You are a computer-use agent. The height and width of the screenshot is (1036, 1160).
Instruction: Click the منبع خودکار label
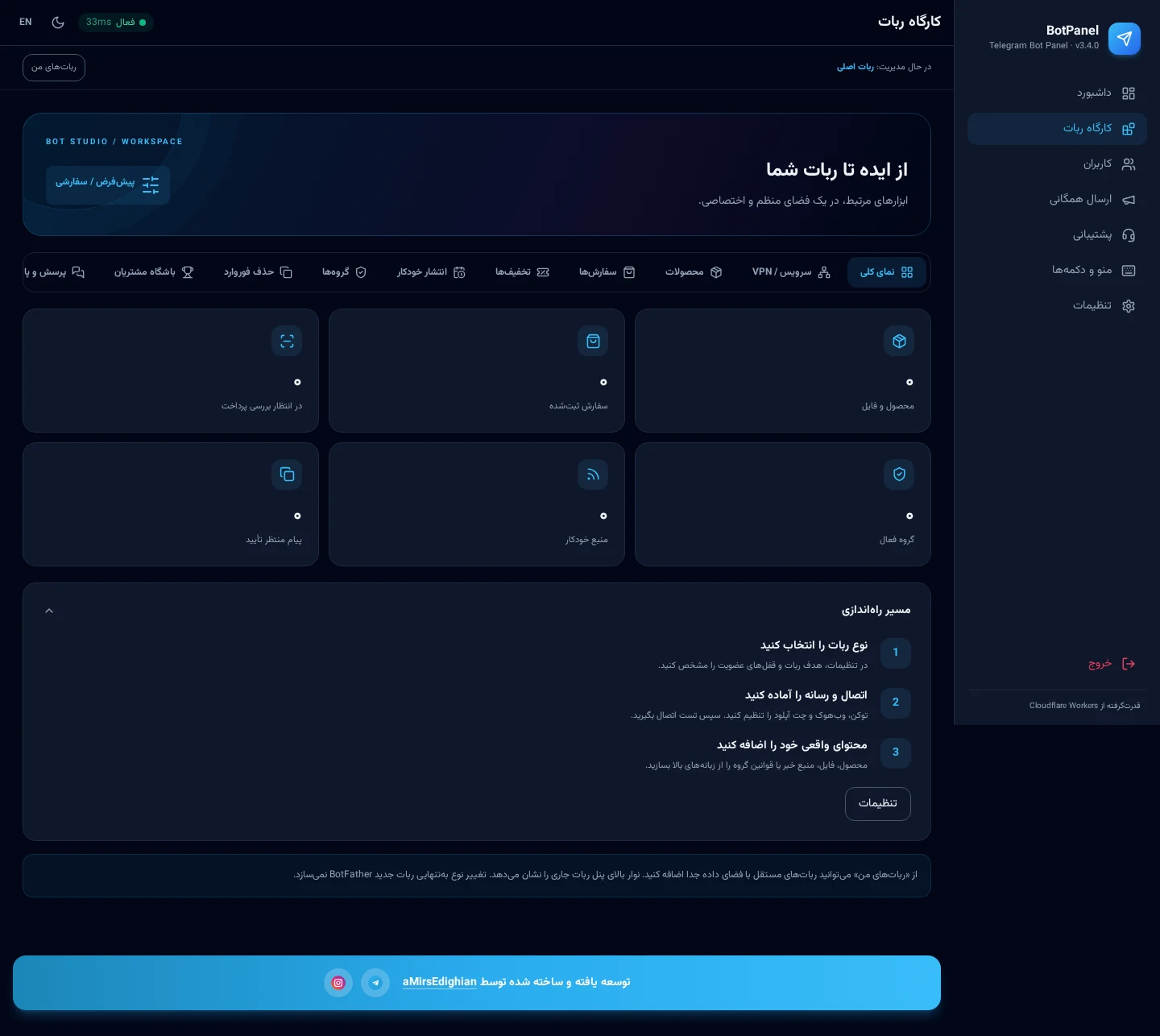(x=586, y=540)
